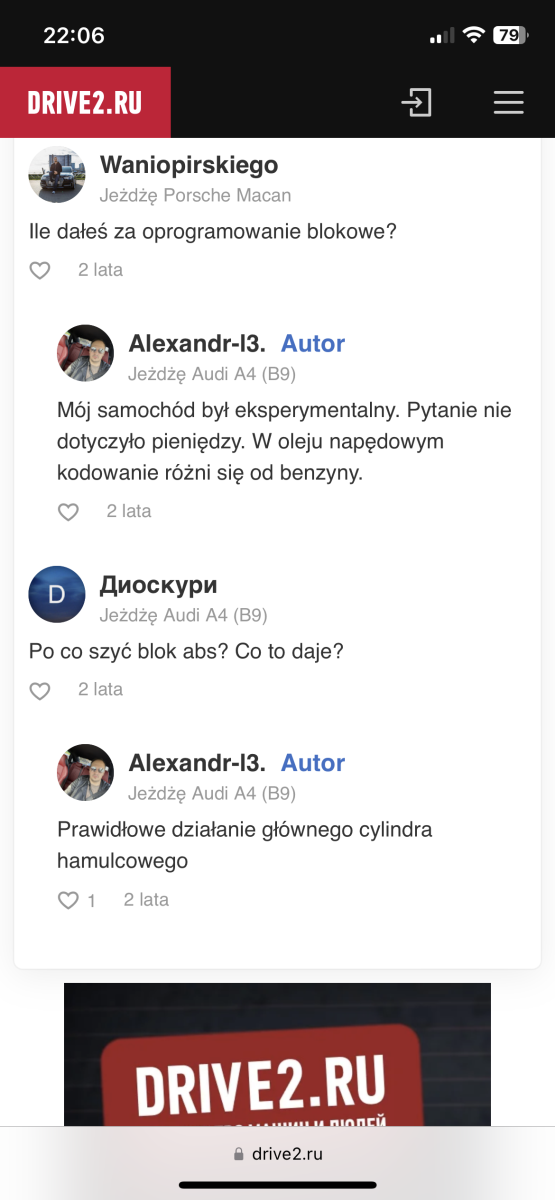Screen dimensions: 555x1200
Task: Tap the lock icon in address bar
Action: (238, 1153)
